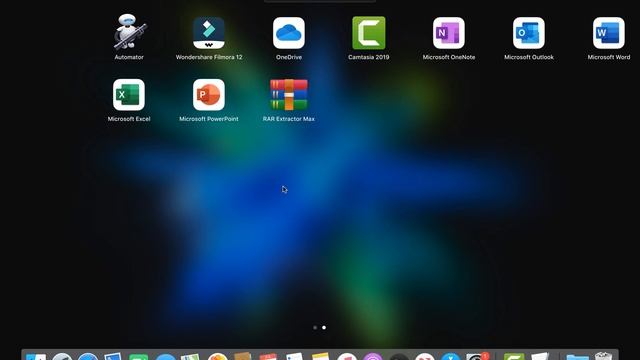Launch the Automator app
The image size is (640, 360).
click(129, 33)
